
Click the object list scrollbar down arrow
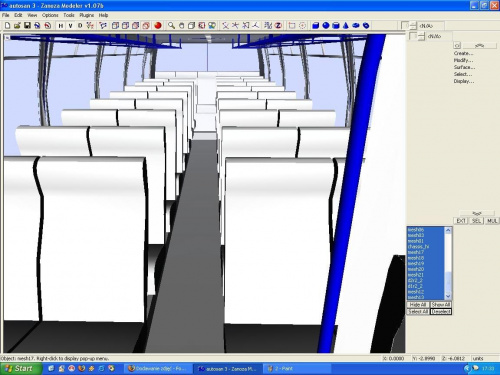[448, 296]
